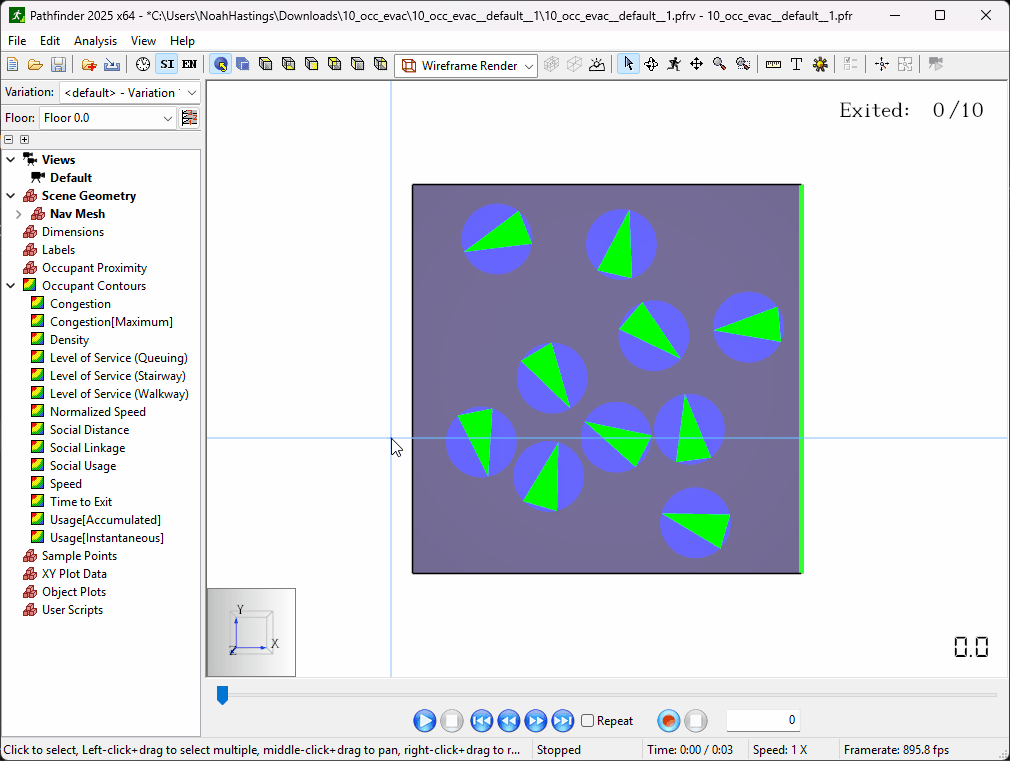Select the magnifying glass zoom tool

coord(719,64)
